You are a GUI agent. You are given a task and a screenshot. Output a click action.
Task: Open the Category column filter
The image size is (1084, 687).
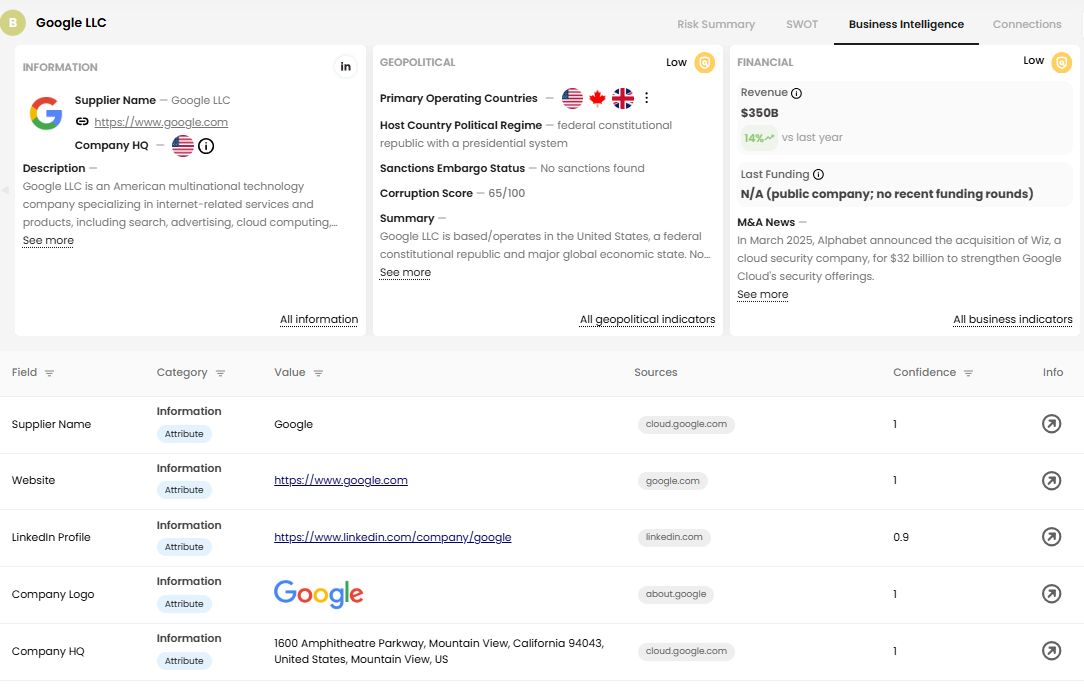click(x=220, y=373)
